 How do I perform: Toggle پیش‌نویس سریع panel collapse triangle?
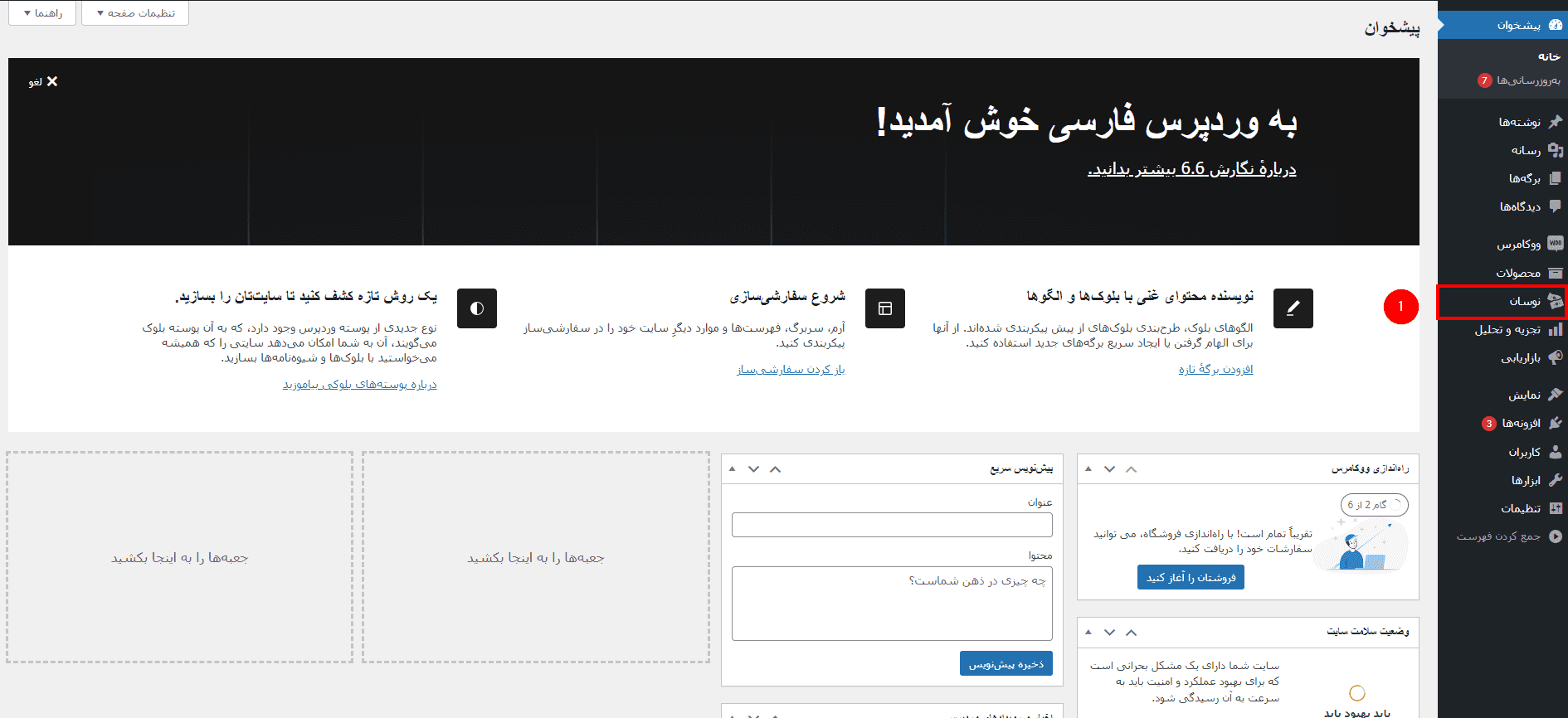[x=733, y=469]
